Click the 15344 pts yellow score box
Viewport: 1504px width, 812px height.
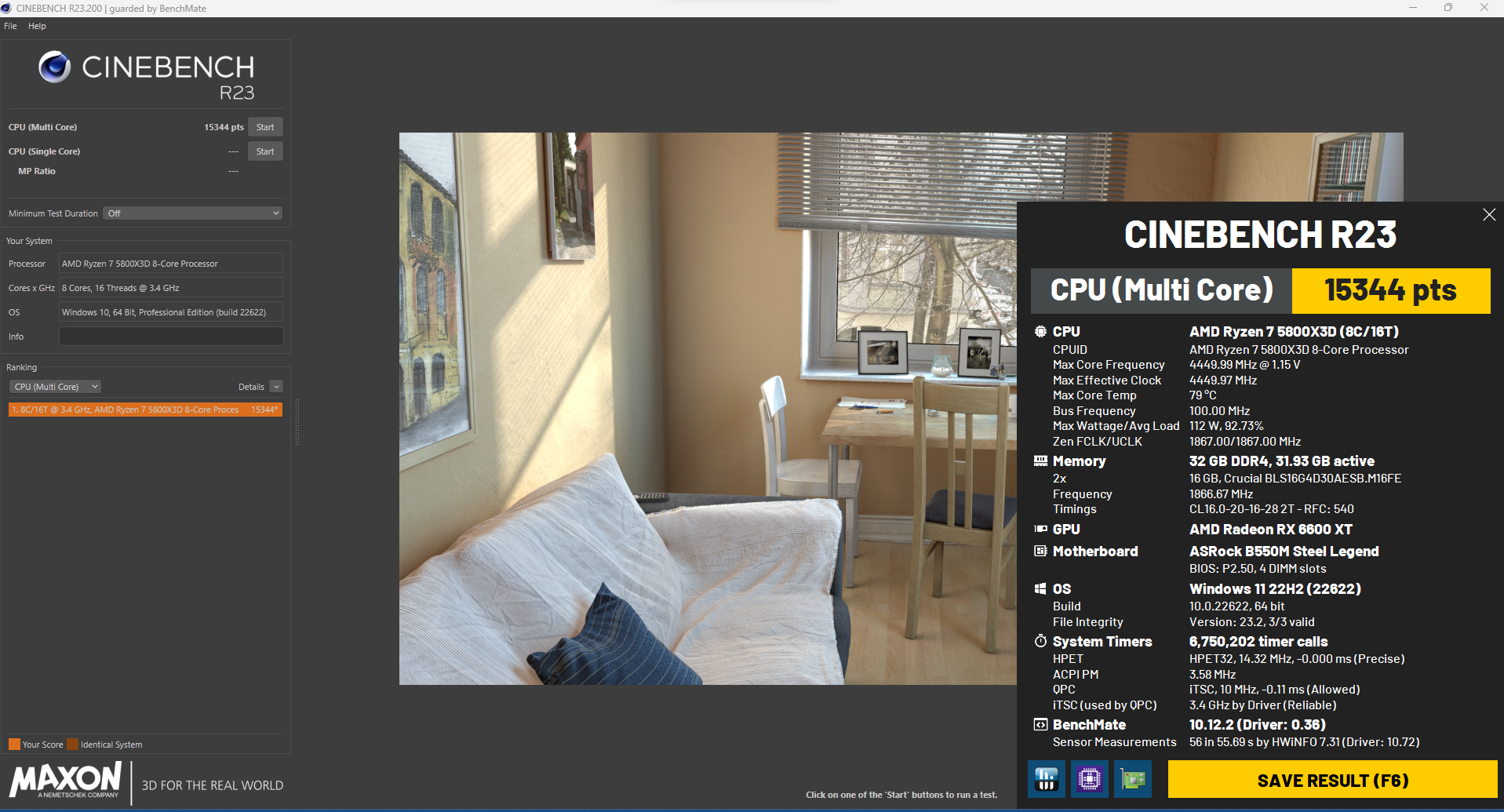1391,291
